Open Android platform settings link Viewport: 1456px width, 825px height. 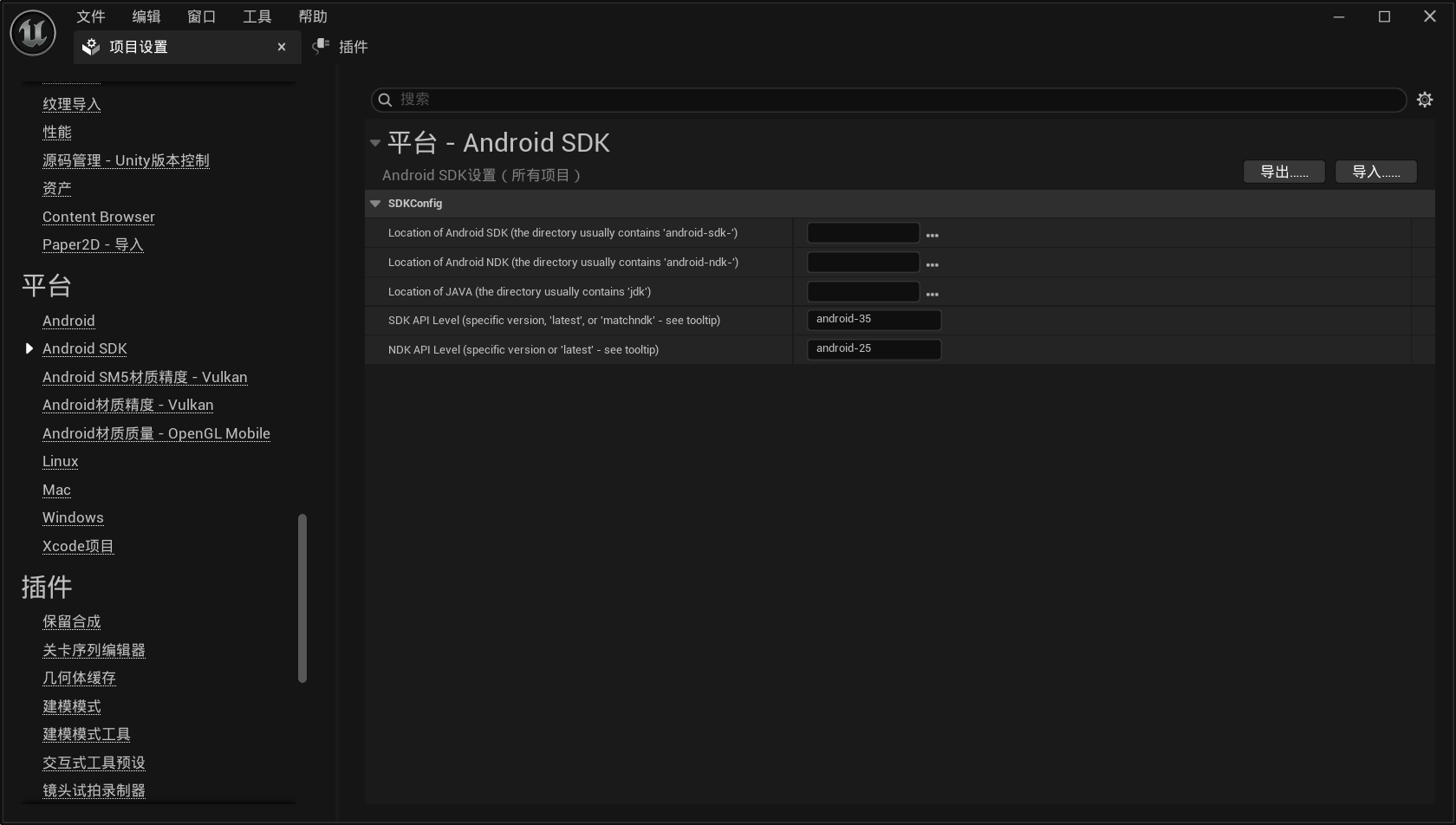[x=68, y=321]
